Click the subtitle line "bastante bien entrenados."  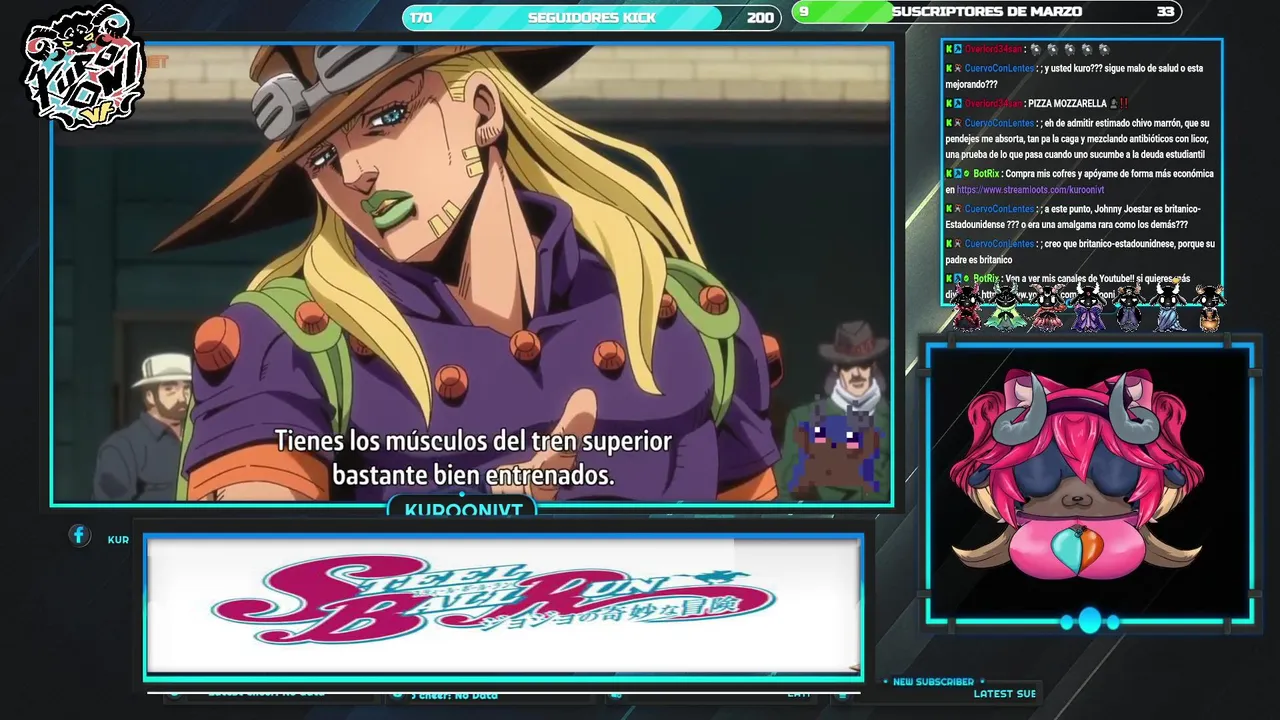[x=473, y=475]
